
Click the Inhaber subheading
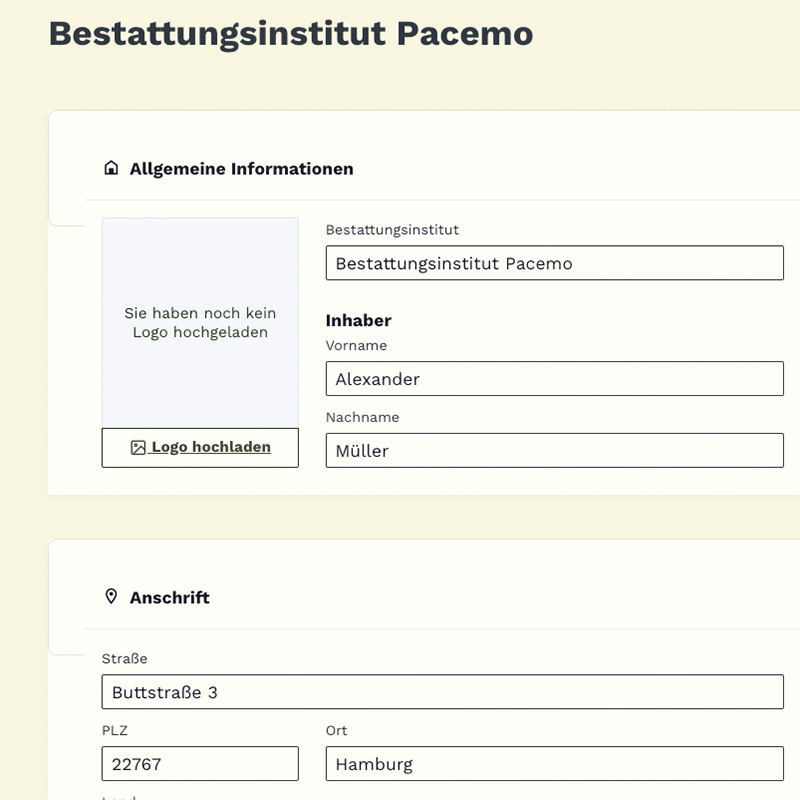pos(358,321)
